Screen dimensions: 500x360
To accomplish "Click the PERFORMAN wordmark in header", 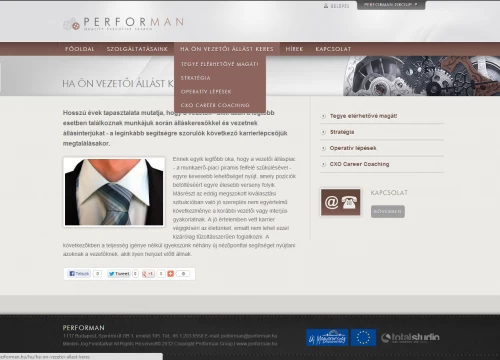I will [133, 22].
